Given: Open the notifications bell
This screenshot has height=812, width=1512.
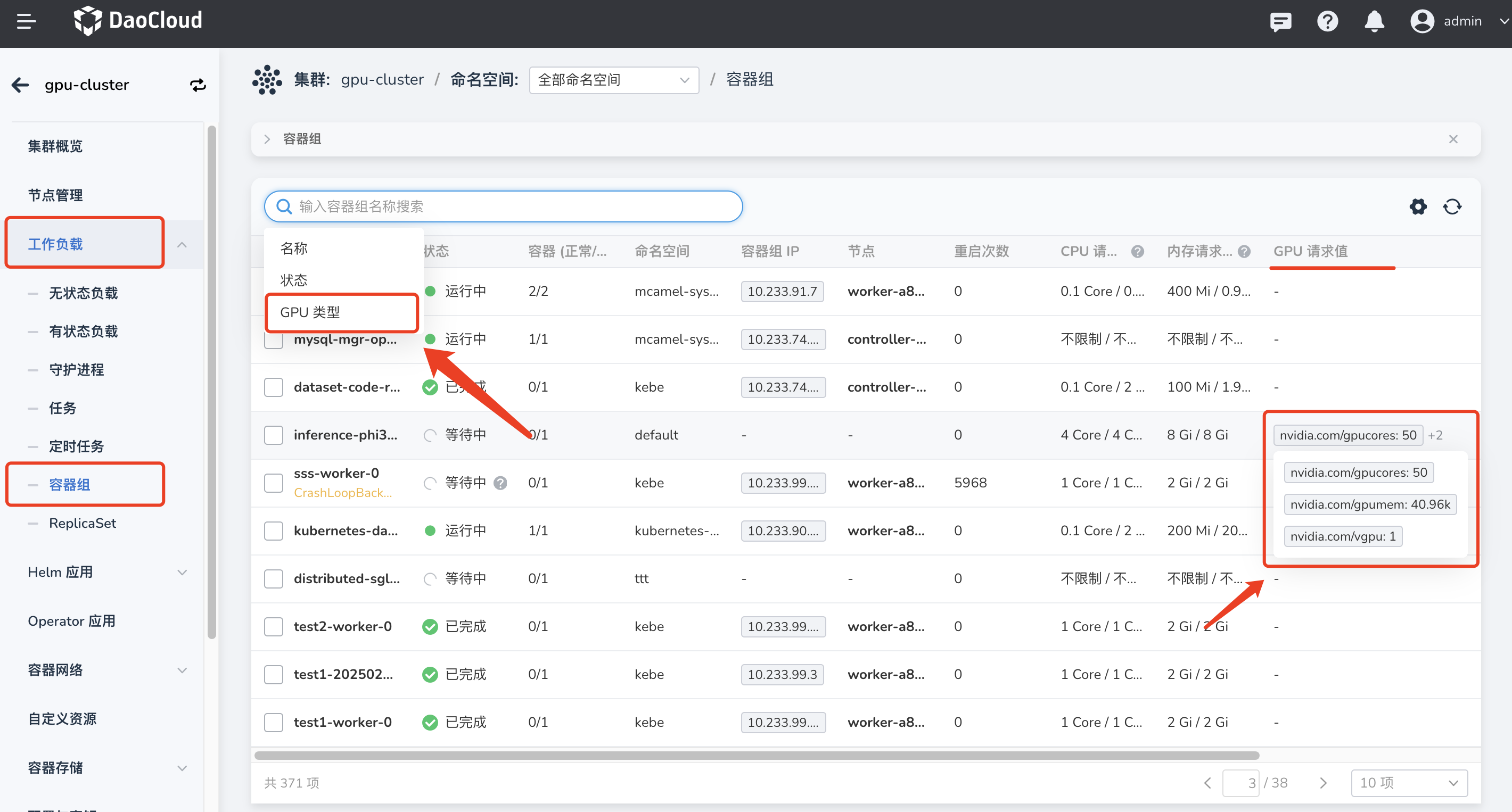Looking at the screenshot, I should [1374, 22].
